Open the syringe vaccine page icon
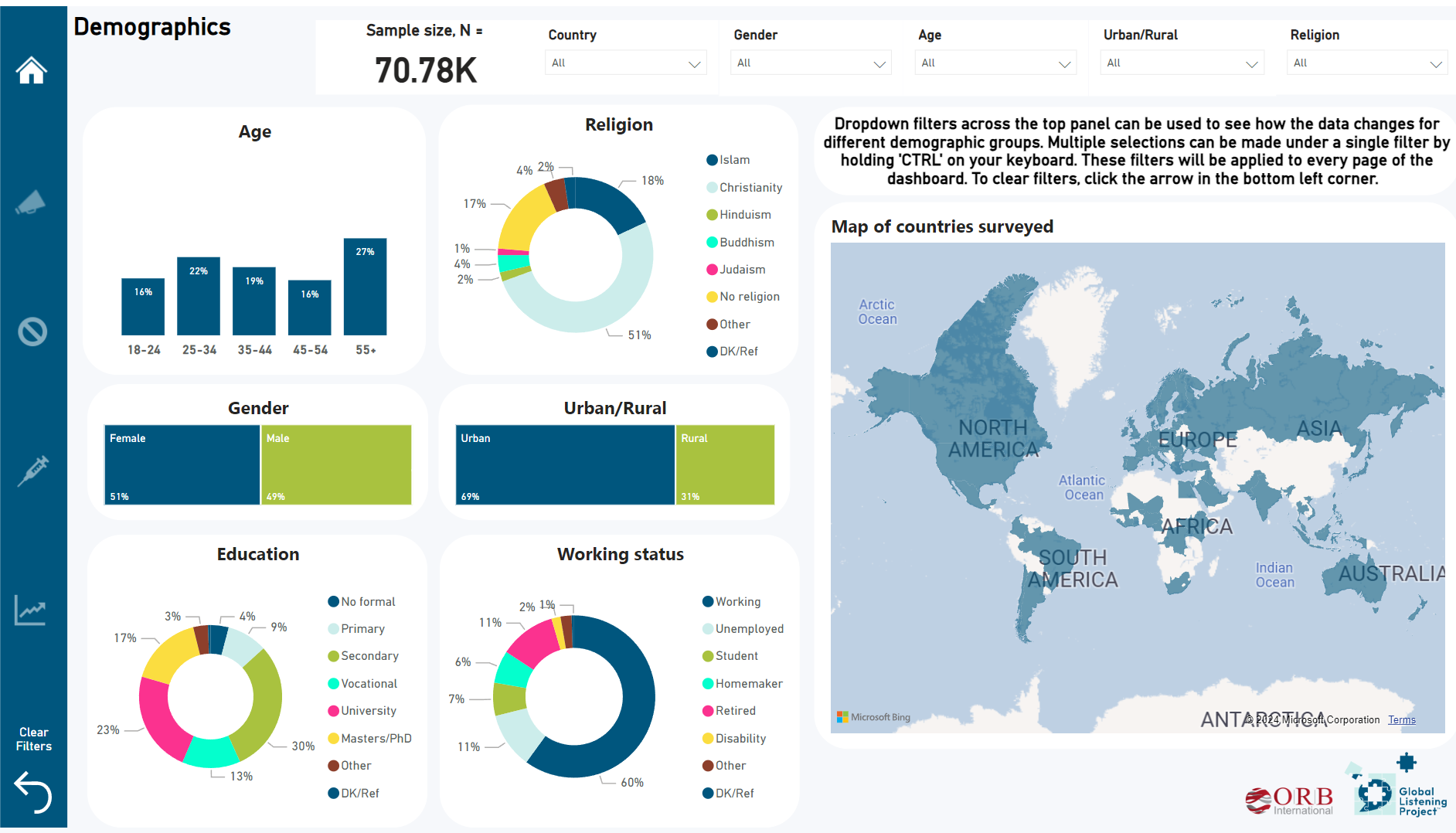 [x=32, y=470]
